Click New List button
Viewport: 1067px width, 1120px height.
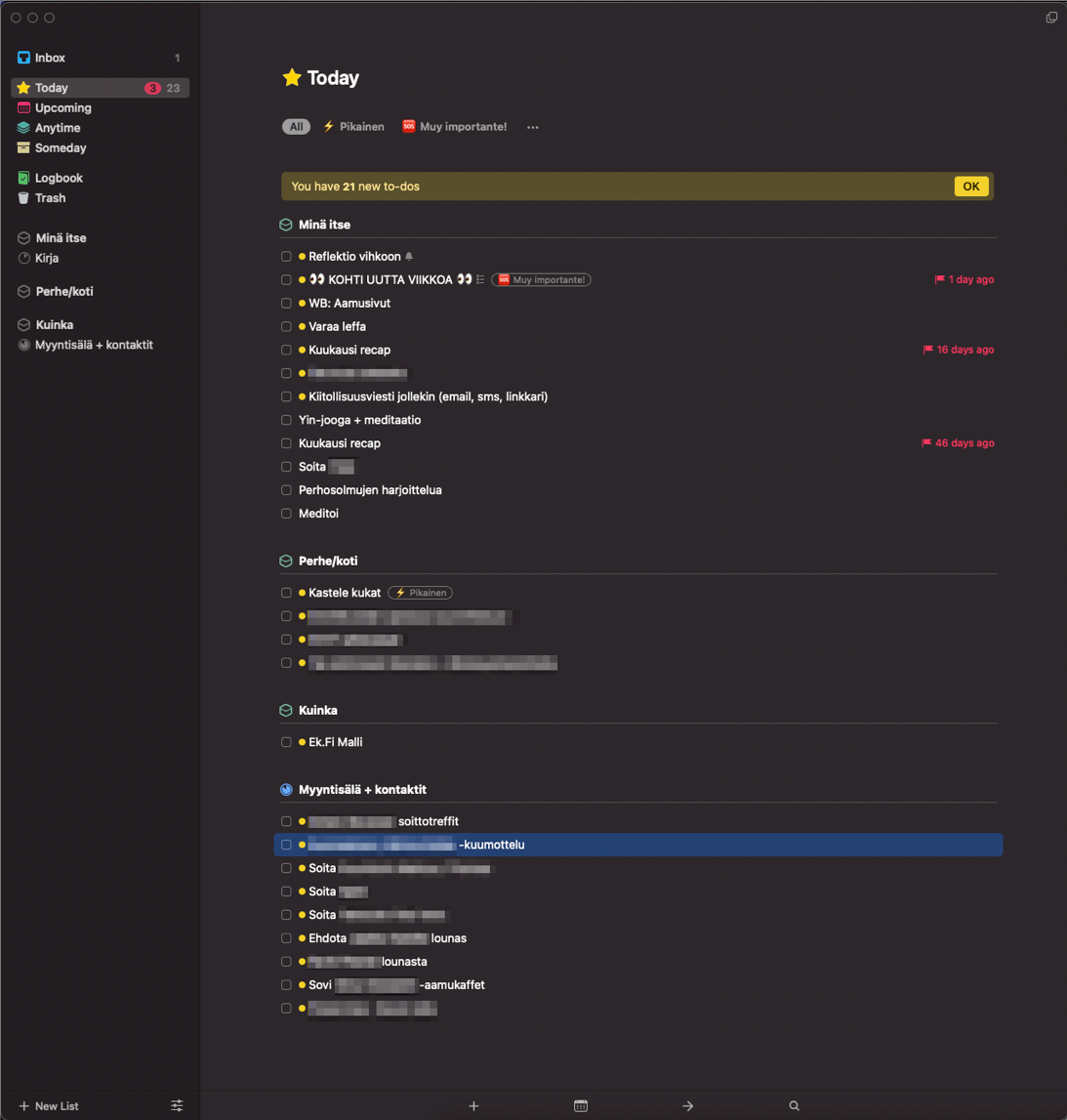[49, 1106]
